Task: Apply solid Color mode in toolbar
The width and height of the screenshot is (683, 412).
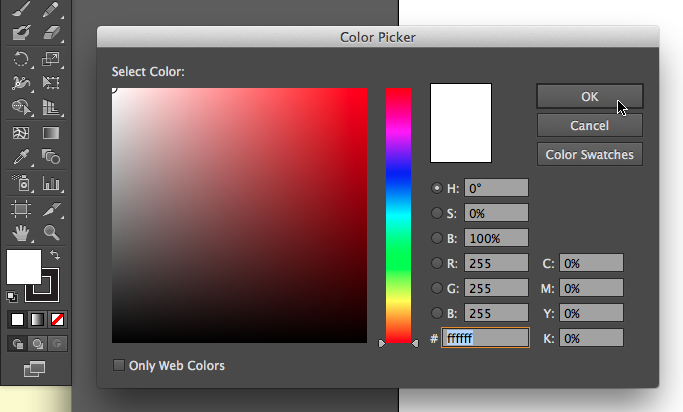Action: click(17, 320)
